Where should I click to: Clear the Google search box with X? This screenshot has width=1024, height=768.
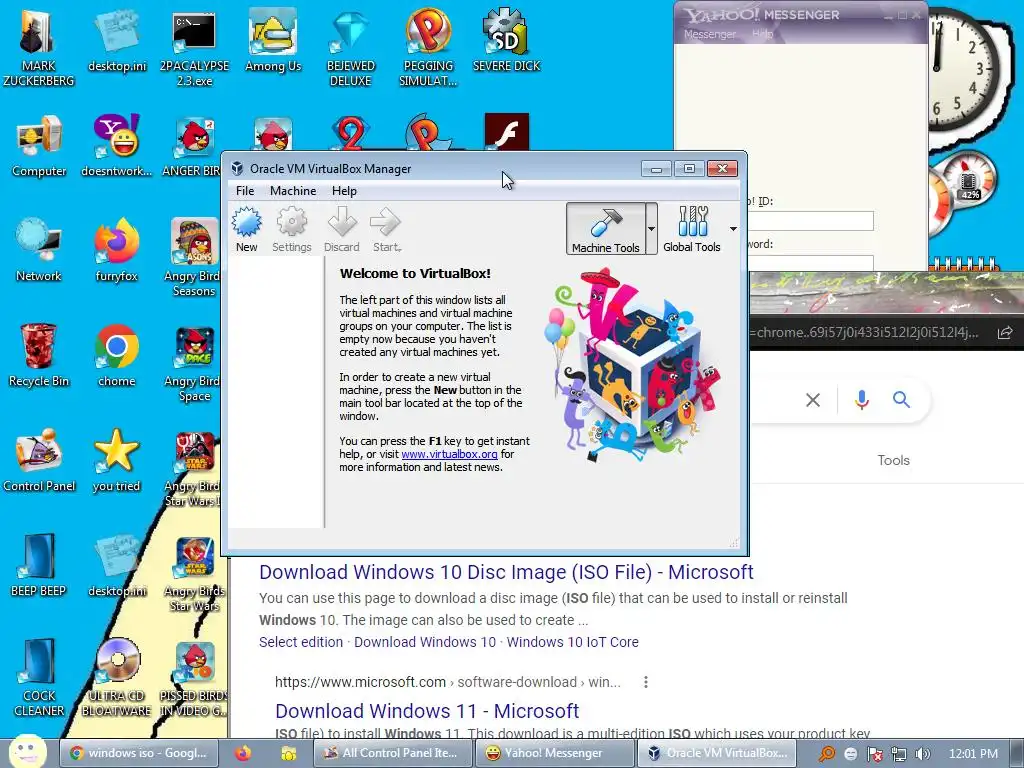813,400
